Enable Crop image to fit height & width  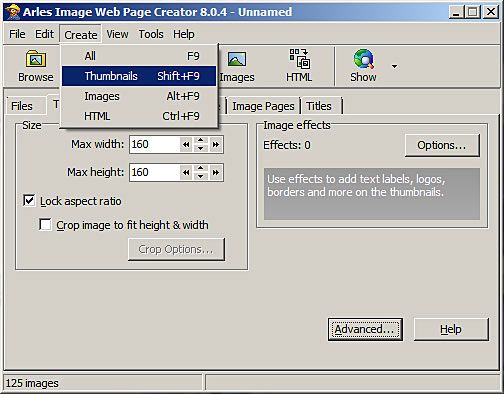pos(45,225)
